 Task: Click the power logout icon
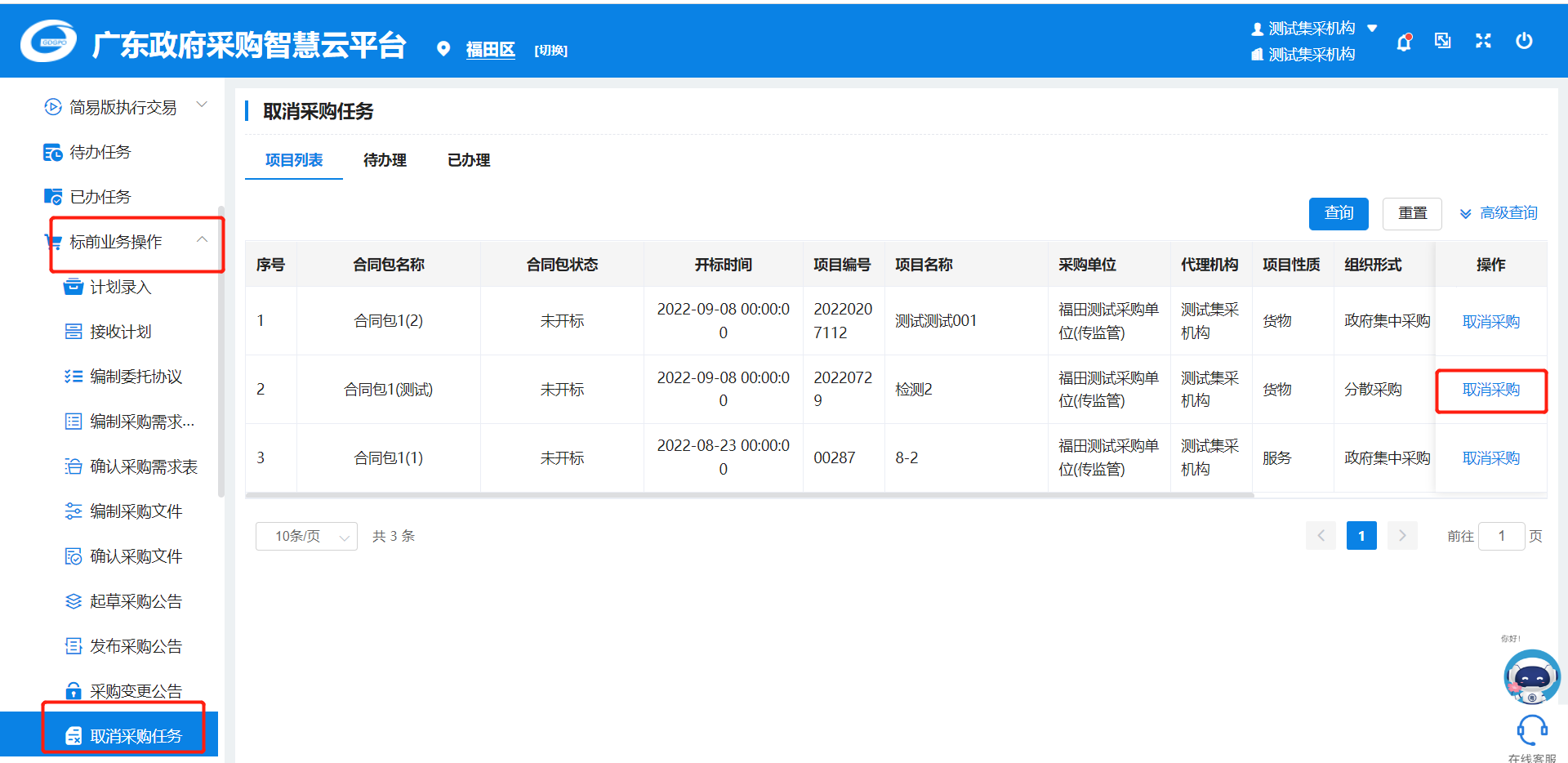pyautogui.click(x=1524, y=41)
